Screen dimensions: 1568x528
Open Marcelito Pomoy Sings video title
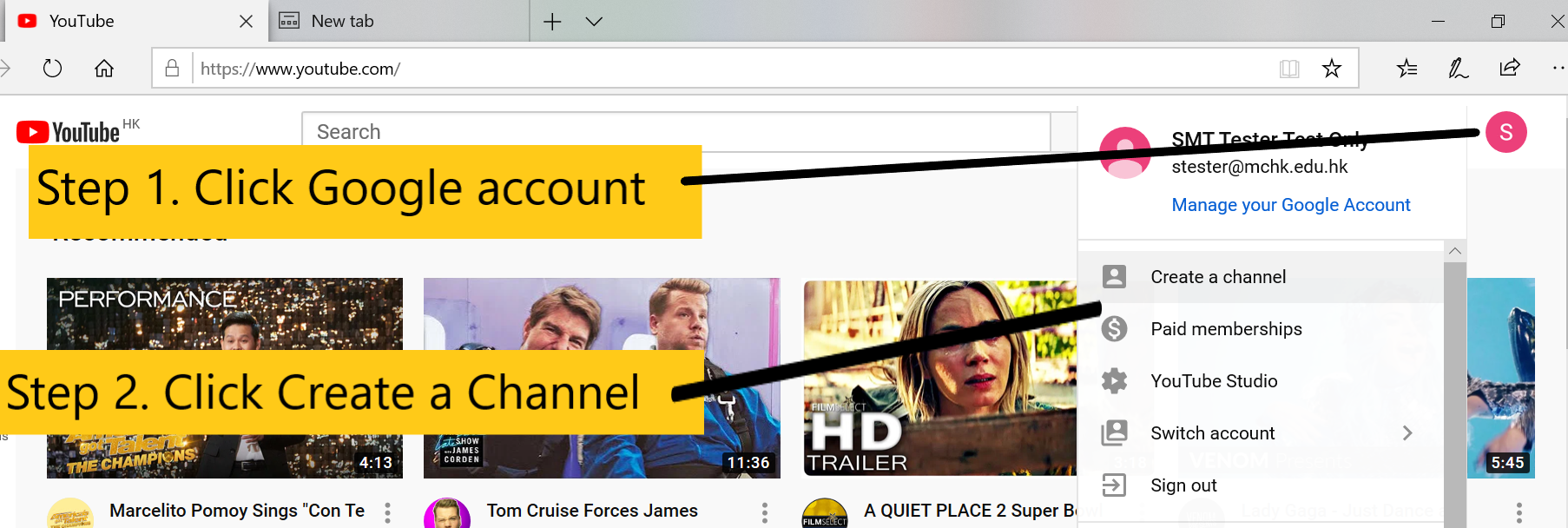point(237,511)
